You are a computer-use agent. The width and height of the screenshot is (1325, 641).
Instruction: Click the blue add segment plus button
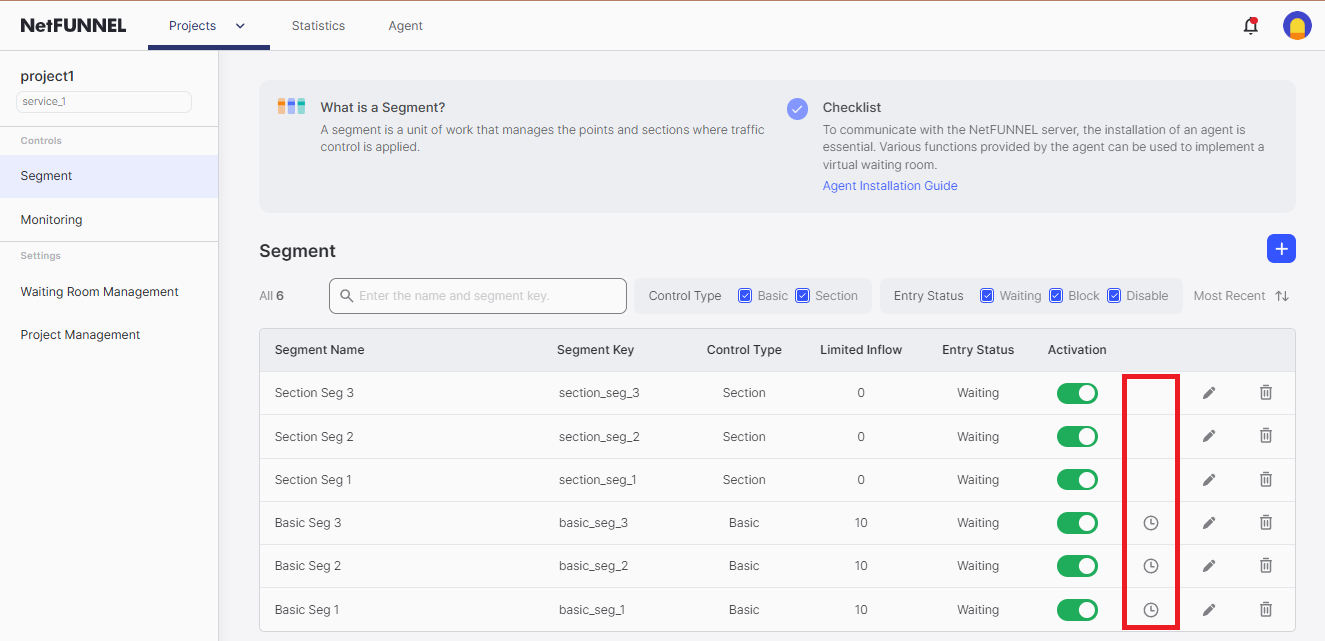[1281, 249]
